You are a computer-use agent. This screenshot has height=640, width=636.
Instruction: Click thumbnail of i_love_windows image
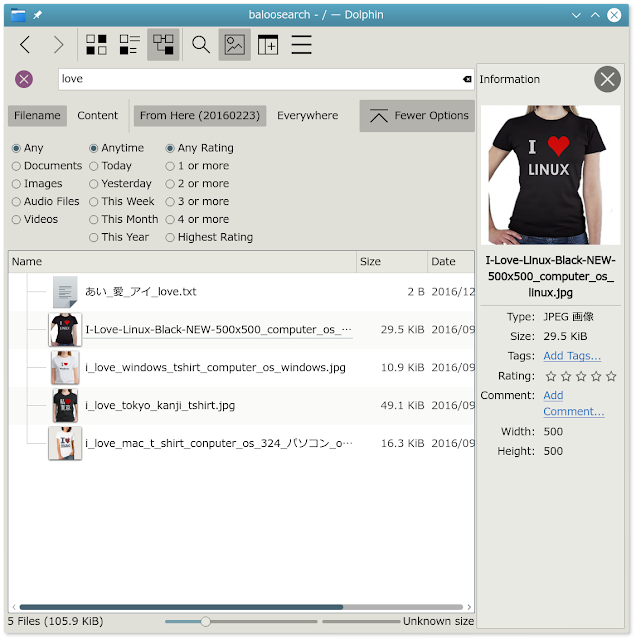[65, 367]
